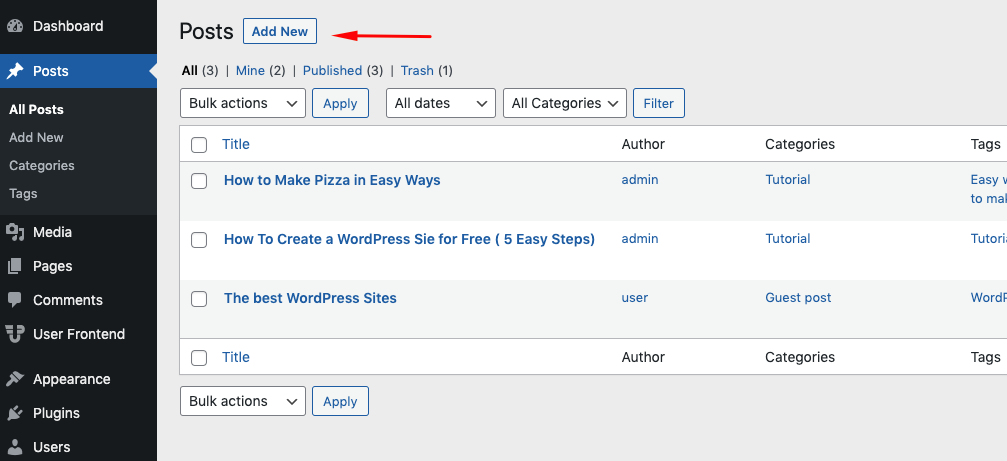This screenshot has width=1007, height=461.
Task: Tick the checkbox for The best WordPress Sites
Action: tap(199, 299)
